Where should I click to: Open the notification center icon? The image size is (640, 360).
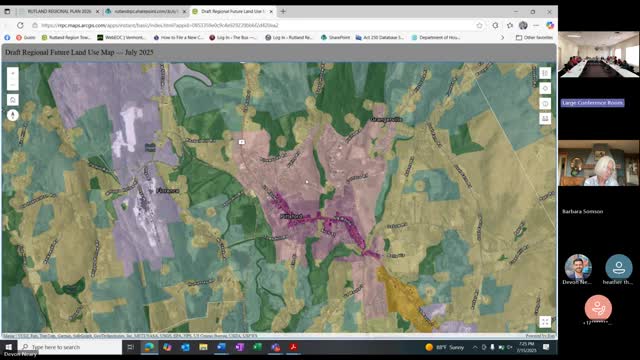[546, 347]
